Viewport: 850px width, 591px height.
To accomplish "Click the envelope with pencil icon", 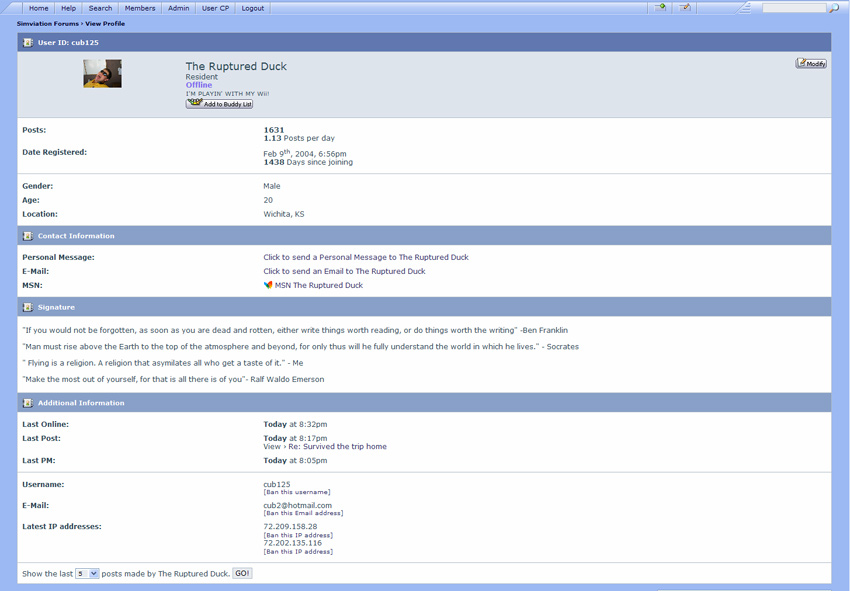I will point(685,7).
